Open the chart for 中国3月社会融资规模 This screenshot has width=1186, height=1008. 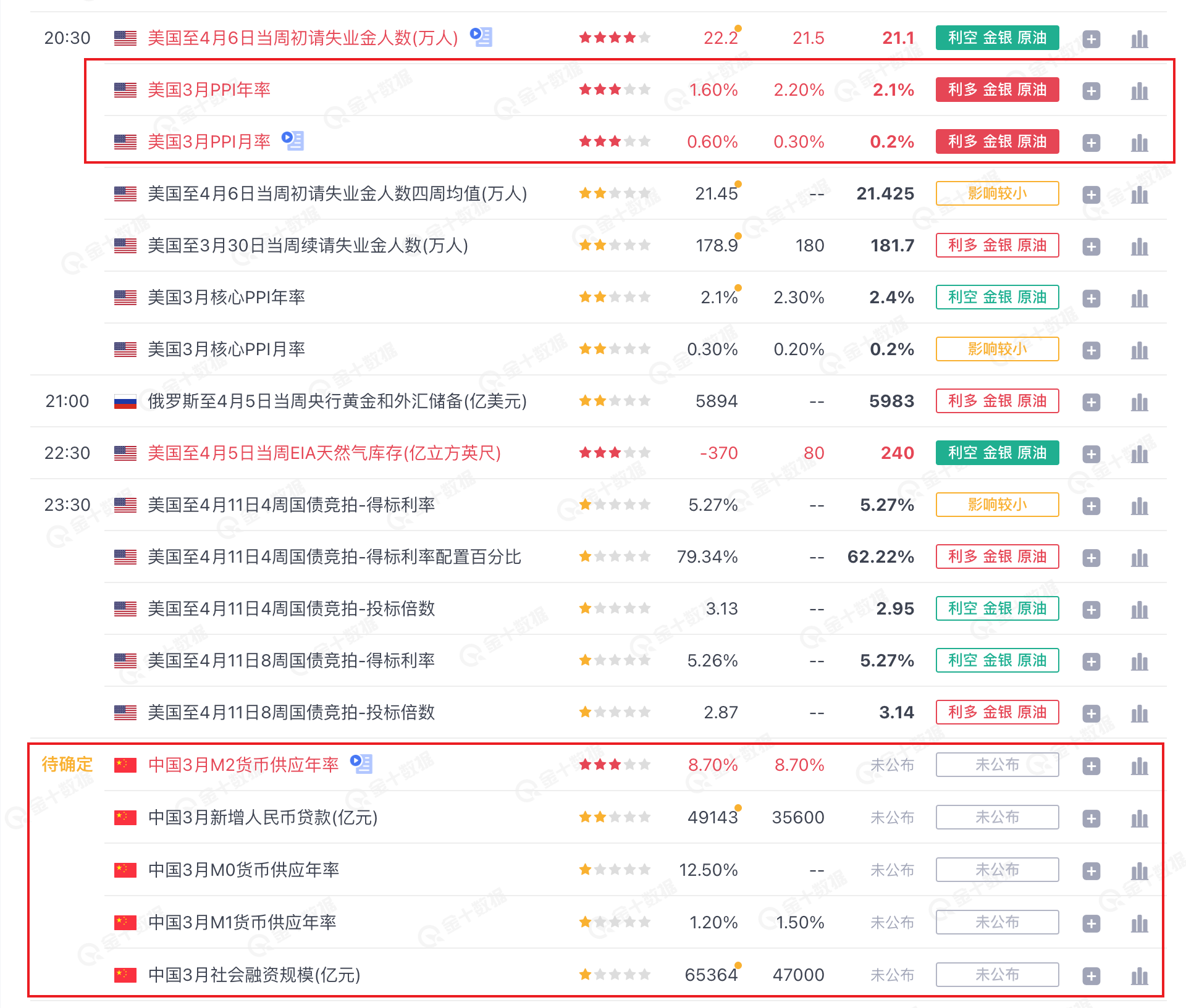click(1139, 976)
